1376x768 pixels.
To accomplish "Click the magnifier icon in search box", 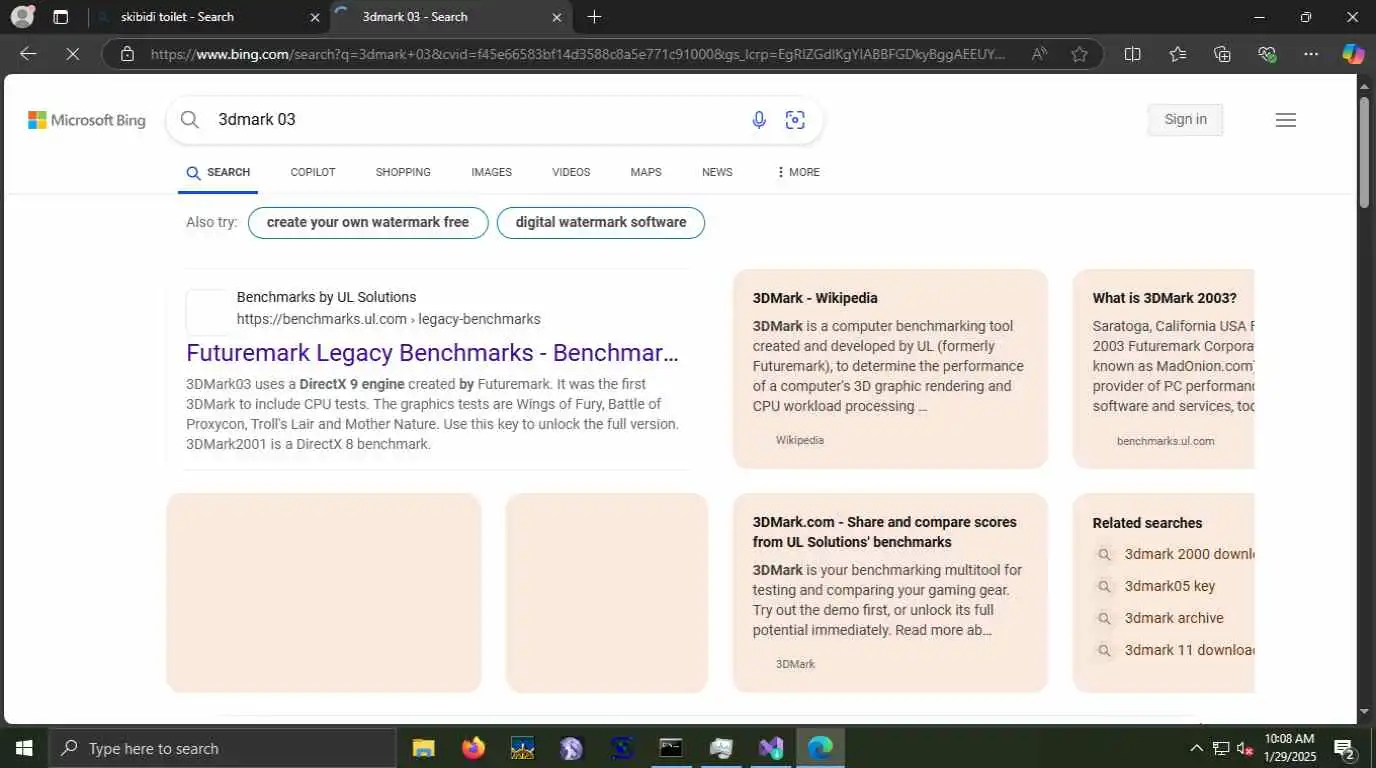I will [190, 120].
